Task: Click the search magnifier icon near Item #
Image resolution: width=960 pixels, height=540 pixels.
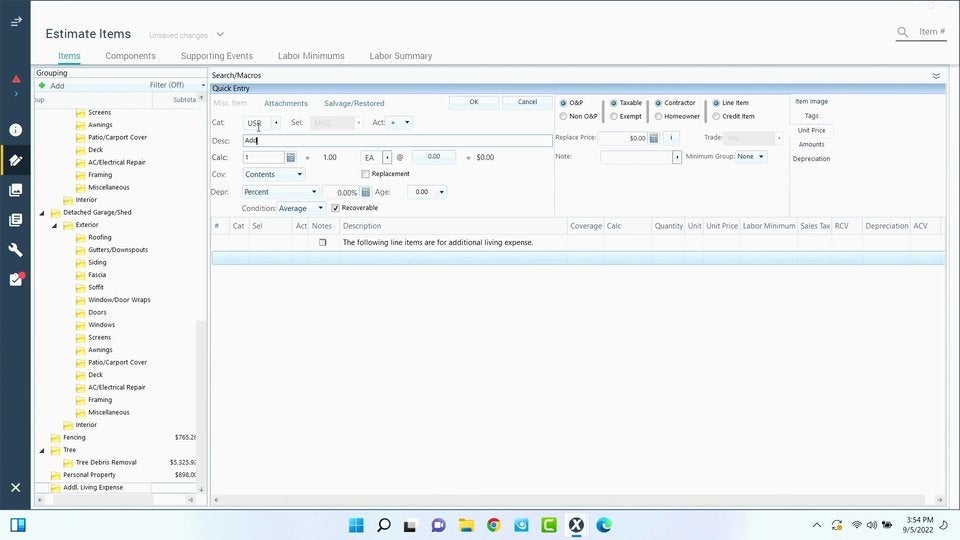Action: tap(902, 33)
